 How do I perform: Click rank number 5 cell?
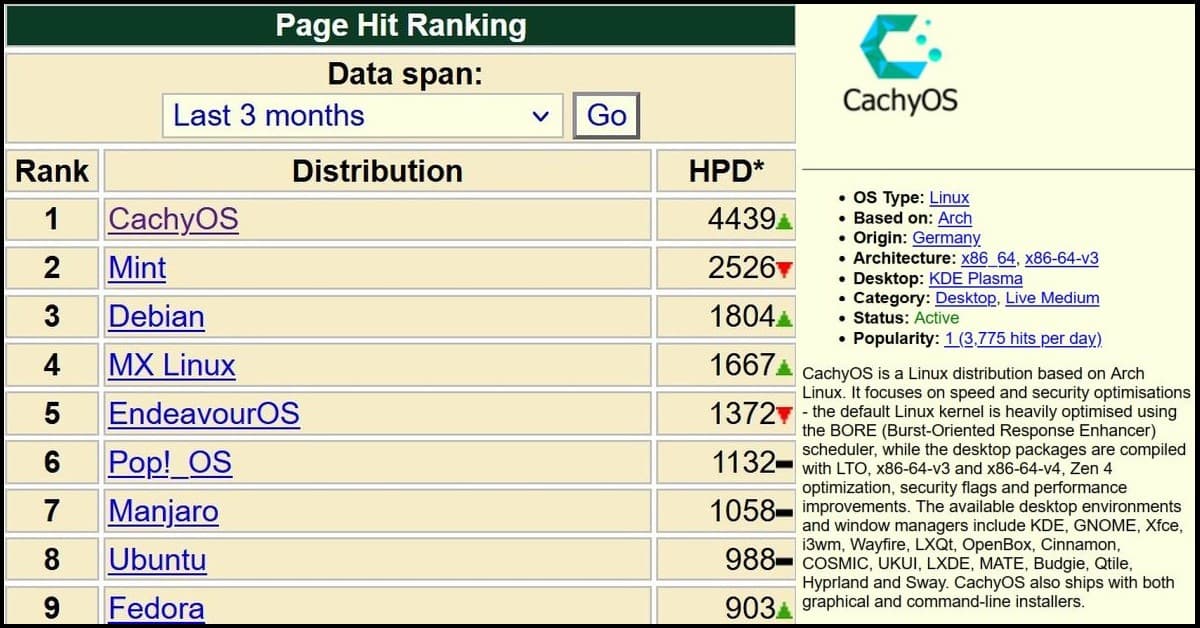(52, 413)
